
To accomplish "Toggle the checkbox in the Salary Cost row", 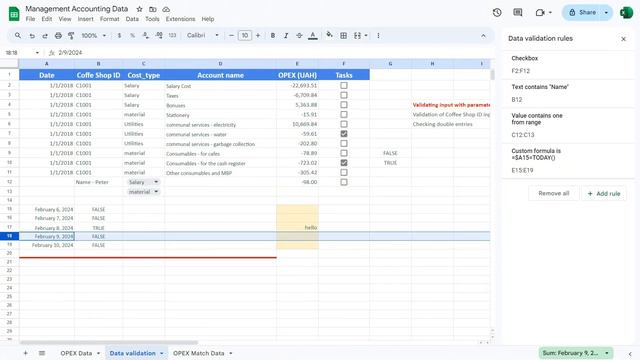I will (344, 85).
